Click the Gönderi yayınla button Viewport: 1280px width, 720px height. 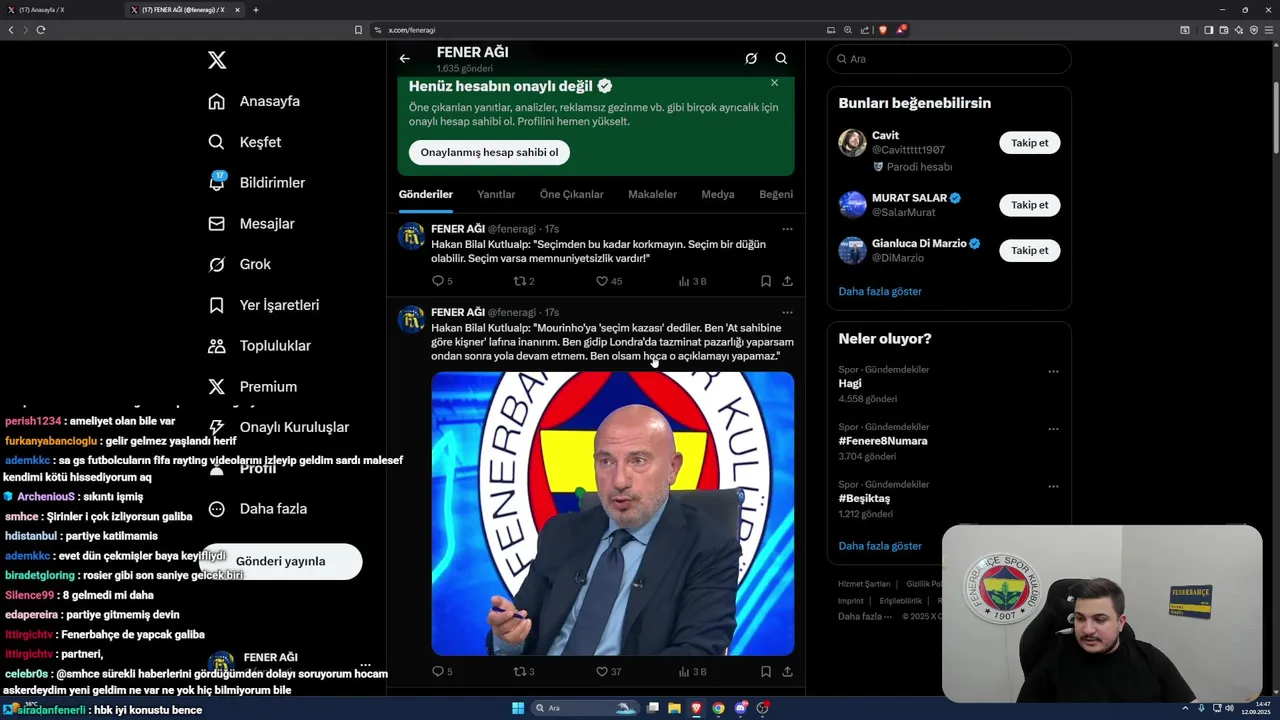(x=281, y=561)
